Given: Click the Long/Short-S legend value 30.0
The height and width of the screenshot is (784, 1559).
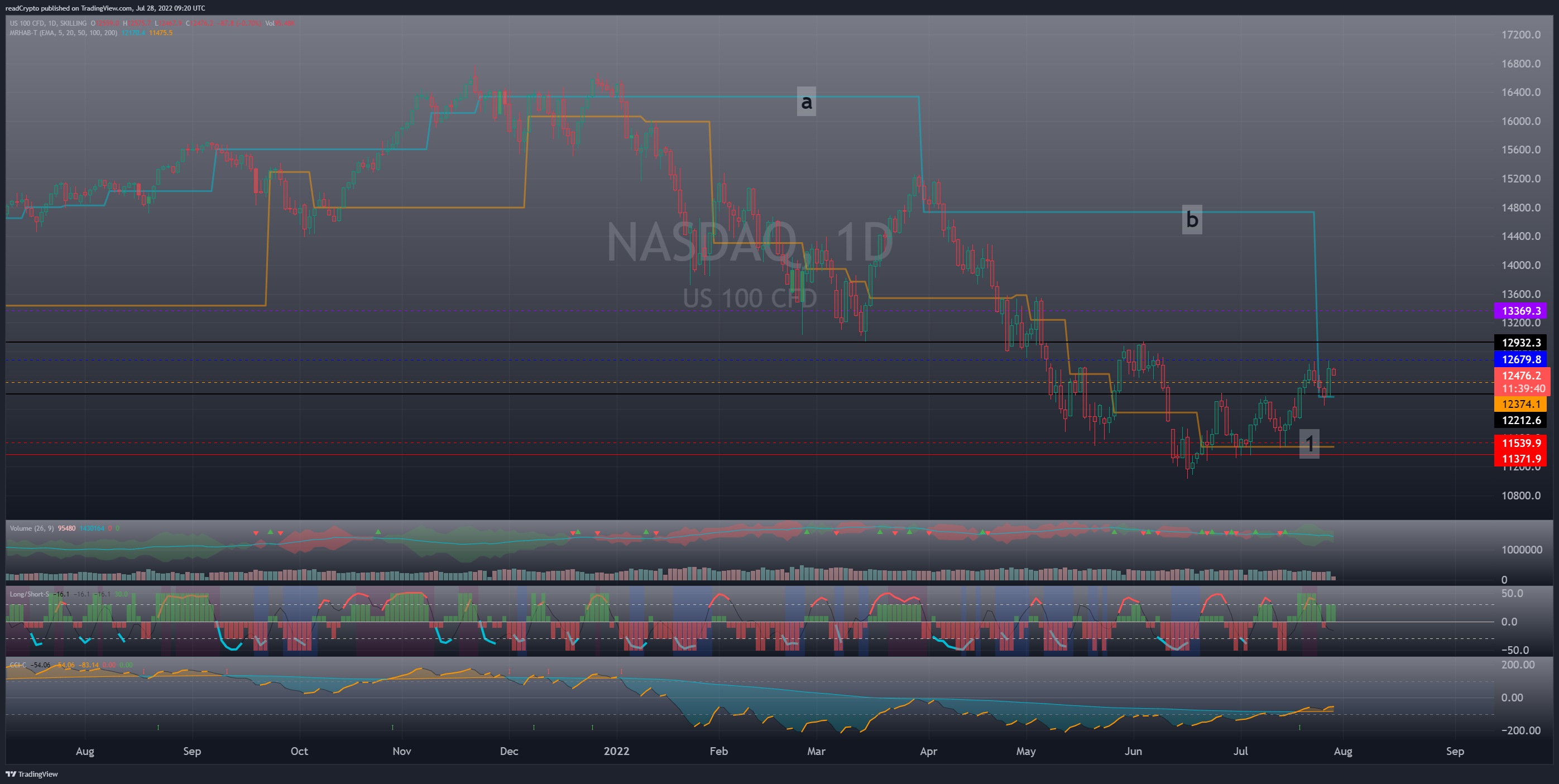Looking at the screenshot, I should click(x=121, y=594).
